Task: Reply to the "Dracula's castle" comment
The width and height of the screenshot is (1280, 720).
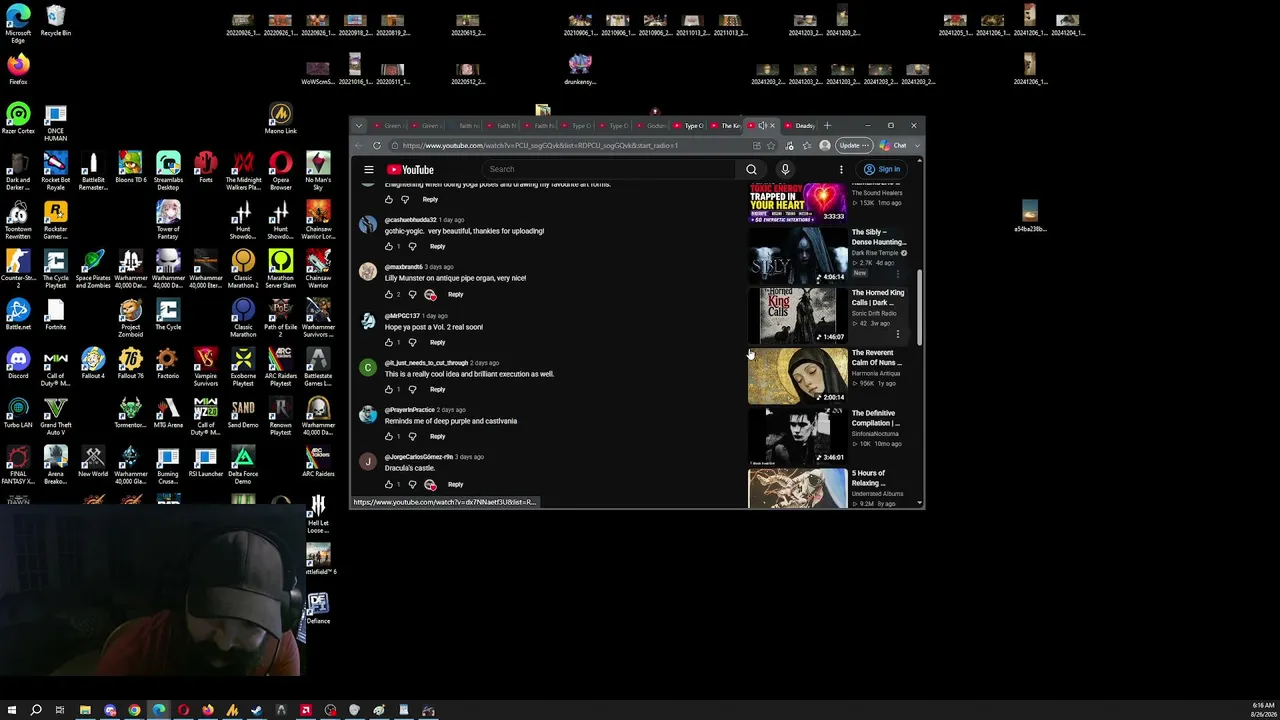Action: point(455,484)
